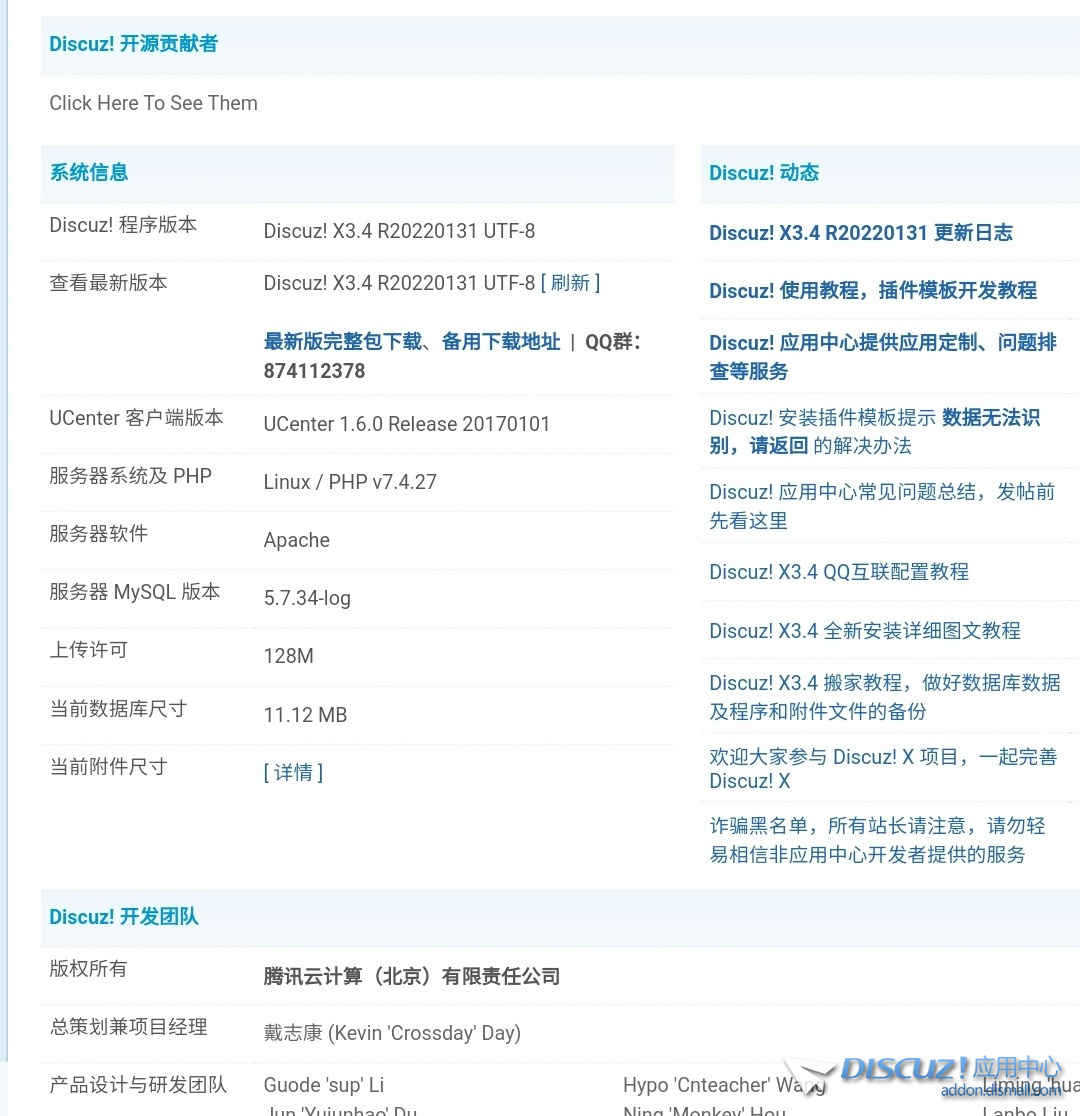Click the Apache server software value

[297, 540]
